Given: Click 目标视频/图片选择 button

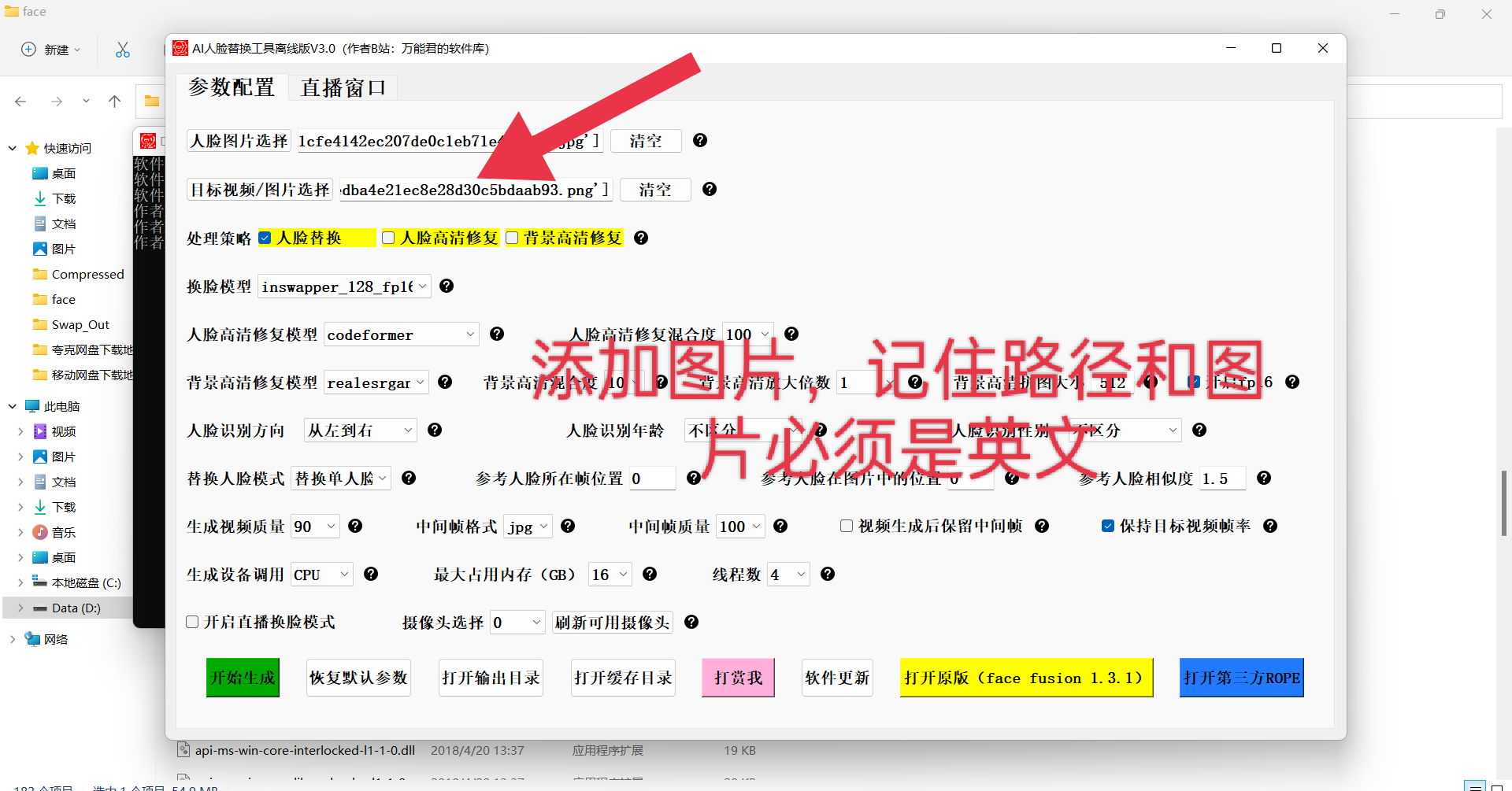Looking at the screenshot, I should point(260,190).
